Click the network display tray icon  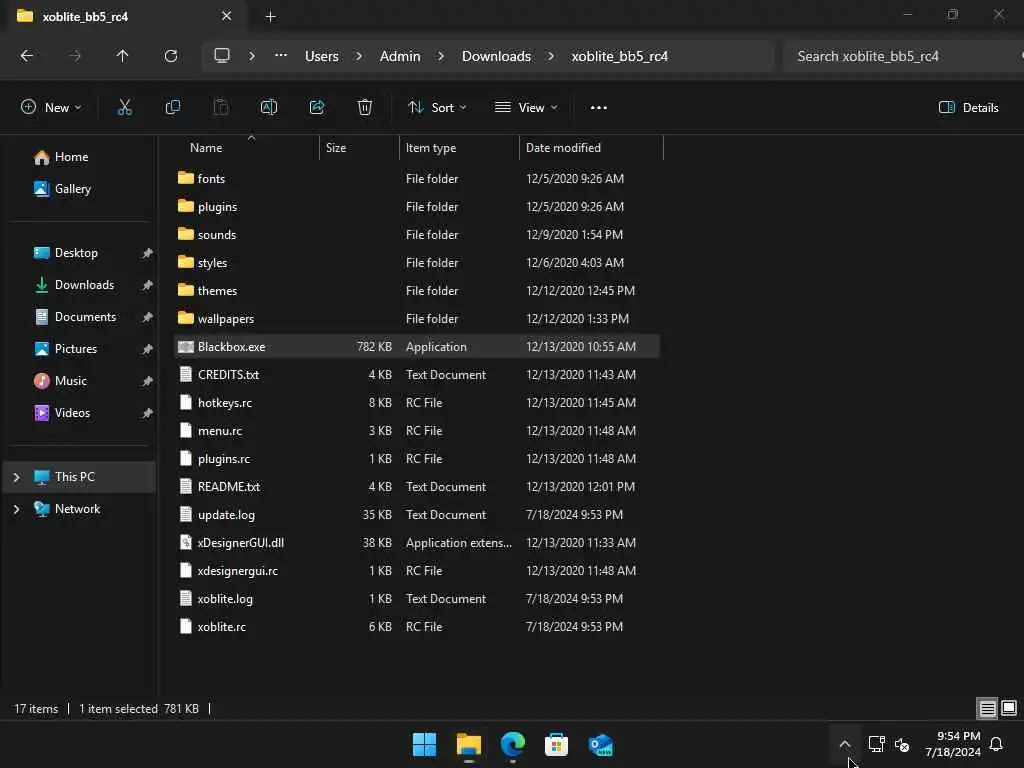point(876,744)
